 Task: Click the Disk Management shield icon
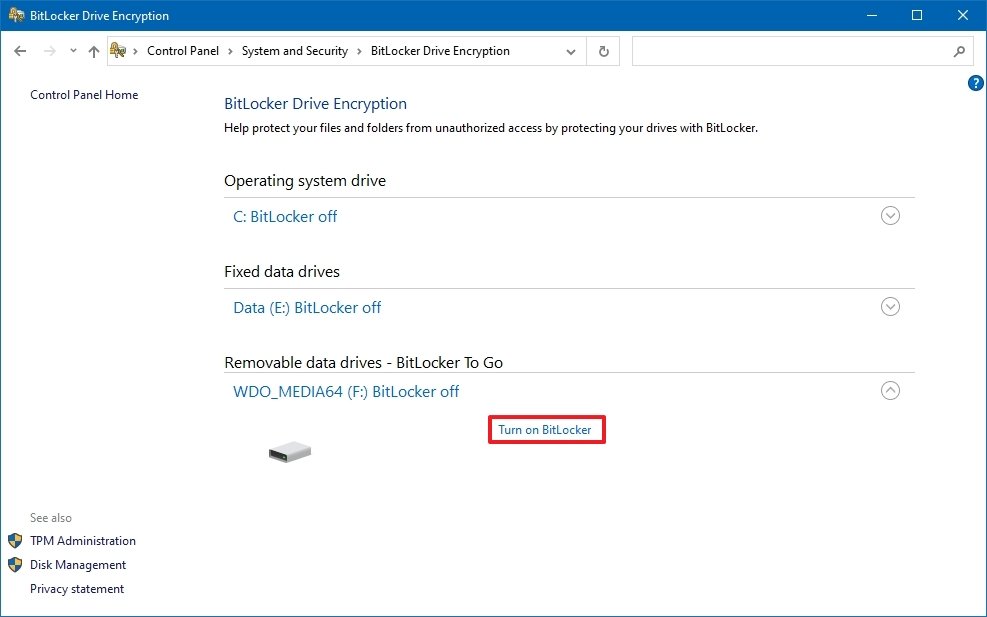15,565
